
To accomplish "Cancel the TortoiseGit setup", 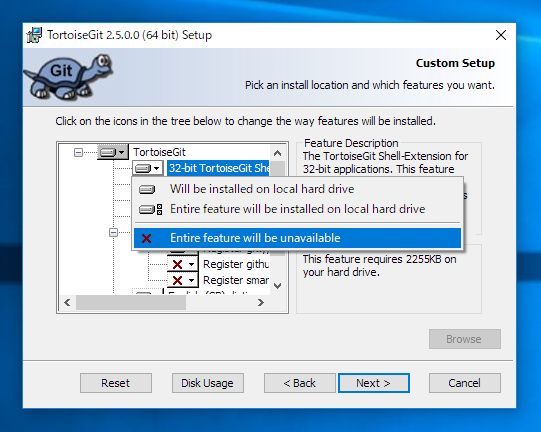I will (464, 383).
